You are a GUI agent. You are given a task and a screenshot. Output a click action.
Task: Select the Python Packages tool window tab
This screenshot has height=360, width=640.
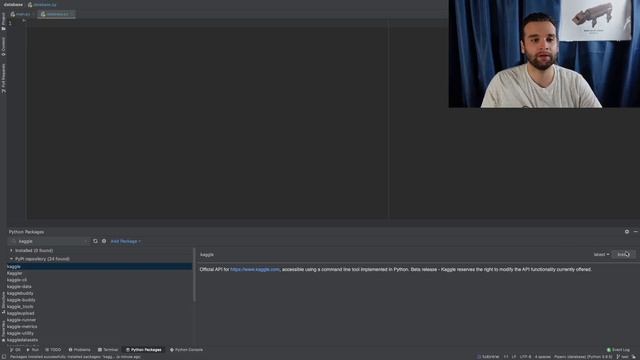click(x=144, y=350)
